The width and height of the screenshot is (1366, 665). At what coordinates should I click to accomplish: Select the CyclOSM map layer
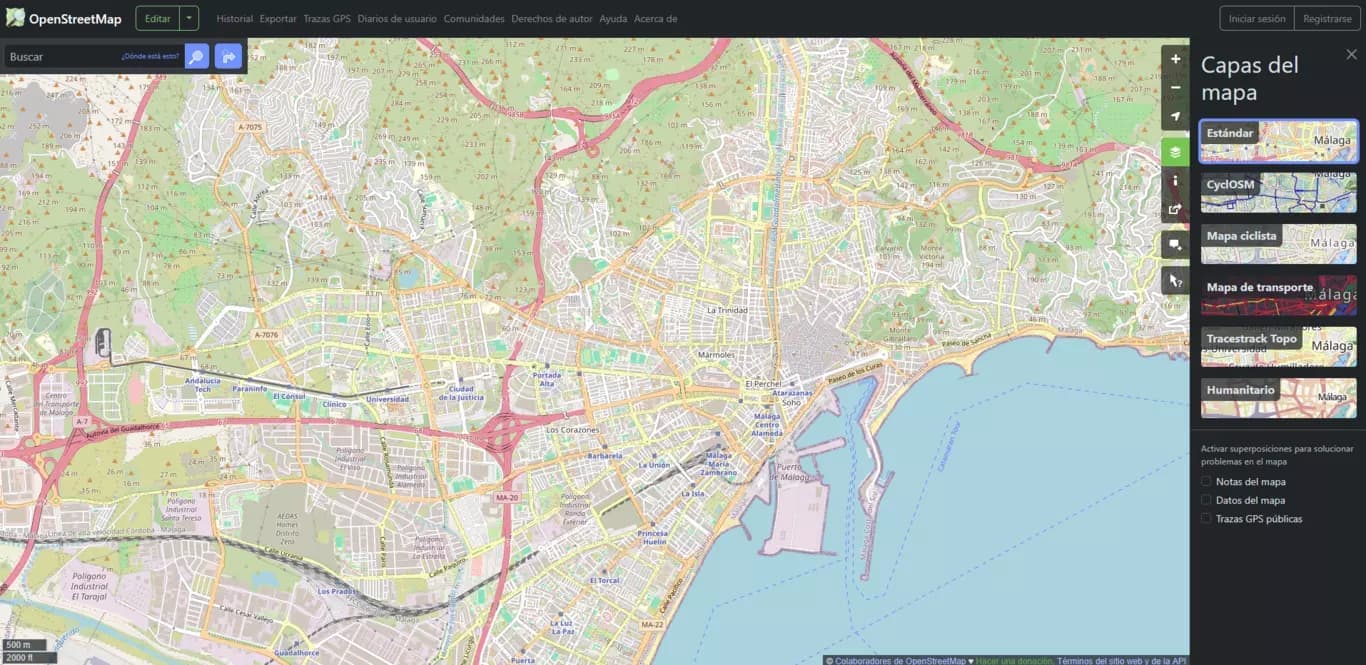(1279, 192)
